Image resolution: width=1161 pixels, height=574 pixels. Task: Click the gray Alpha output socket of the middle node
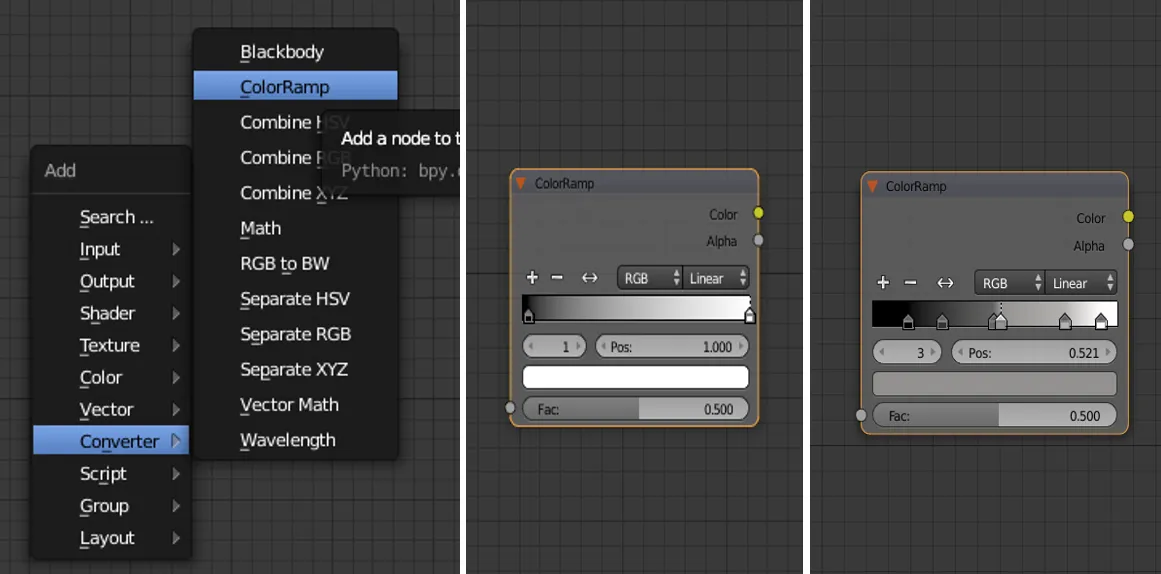758,240
